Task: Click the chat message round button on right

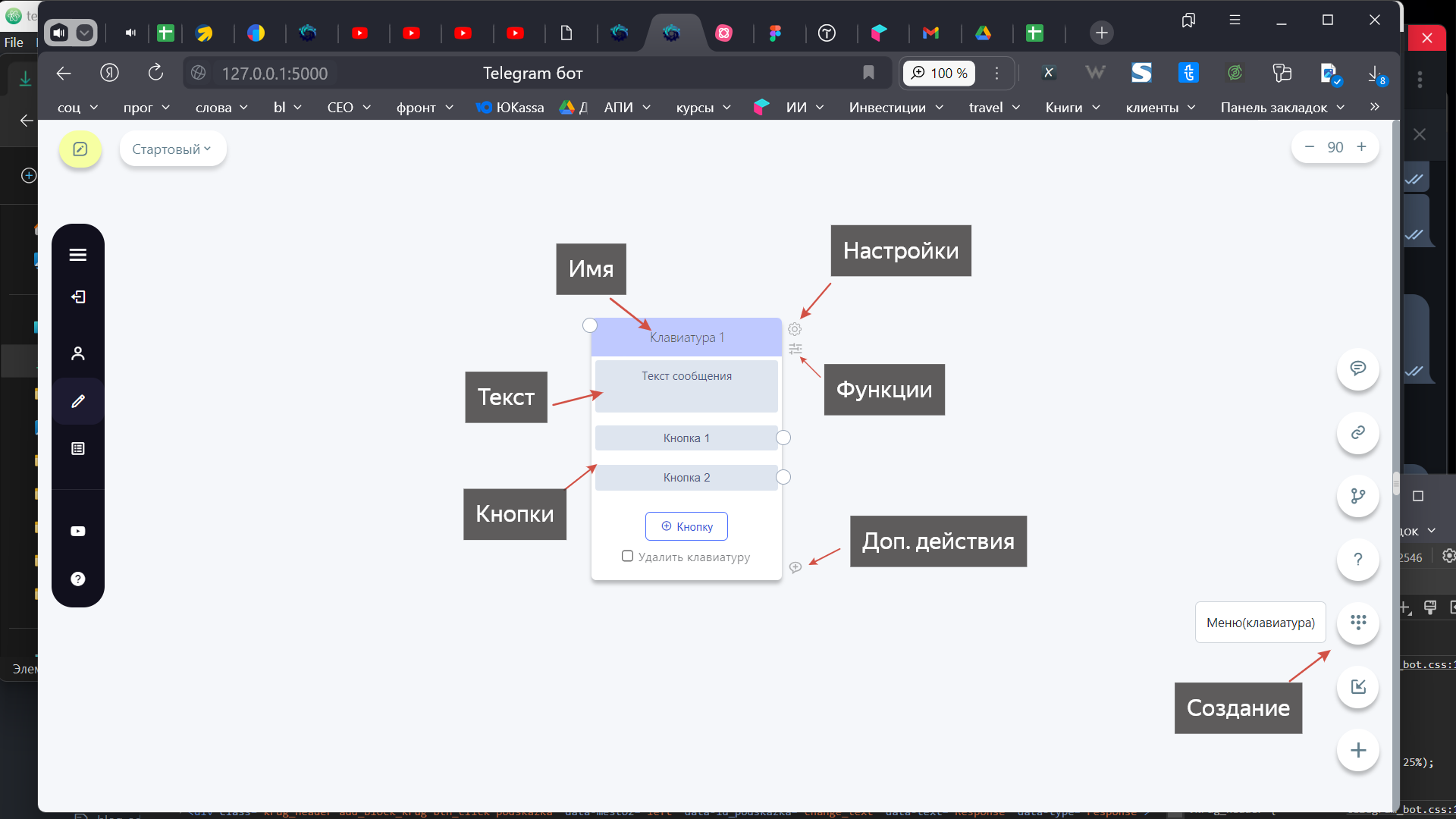Action: [1357, 369]
